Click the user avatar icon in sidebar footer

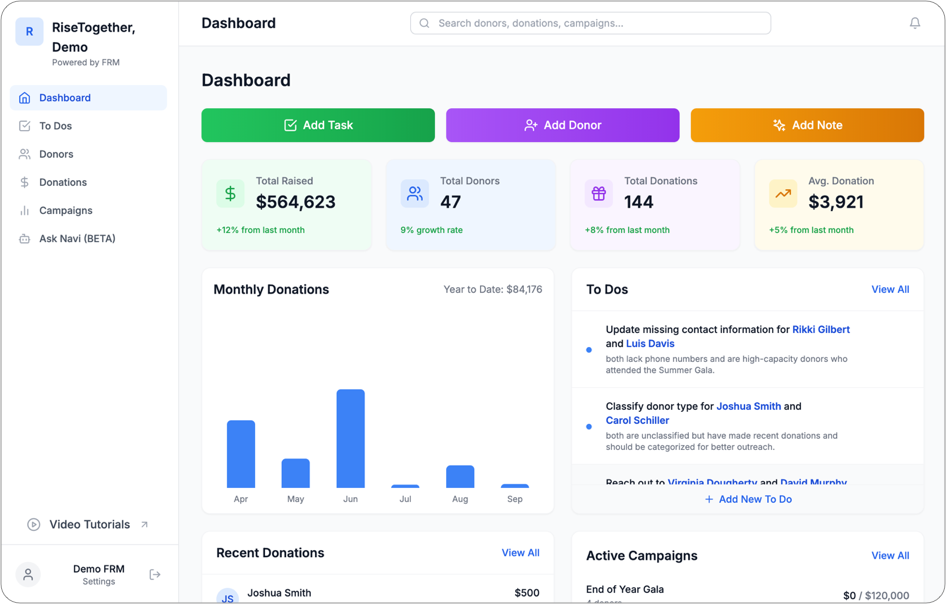coord(28,575)
